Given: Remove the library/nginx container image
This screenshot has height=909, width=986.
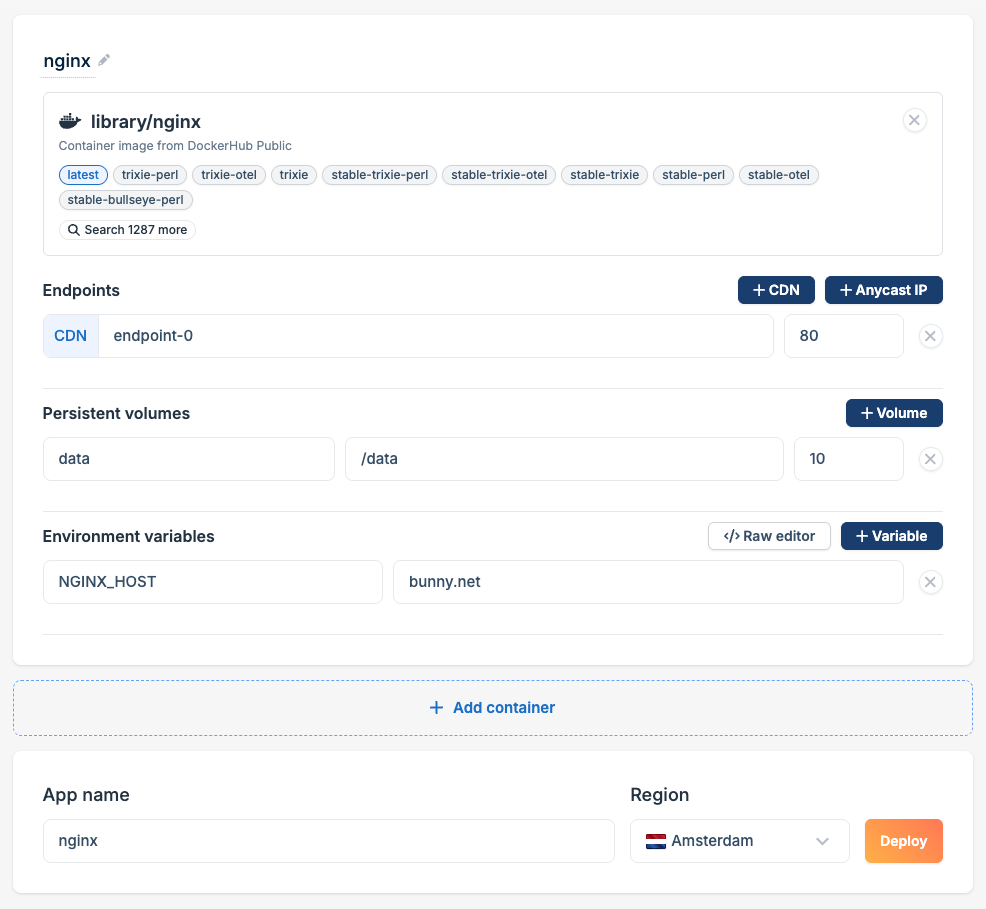Looking at the screenshot, I should pos(914,120).
